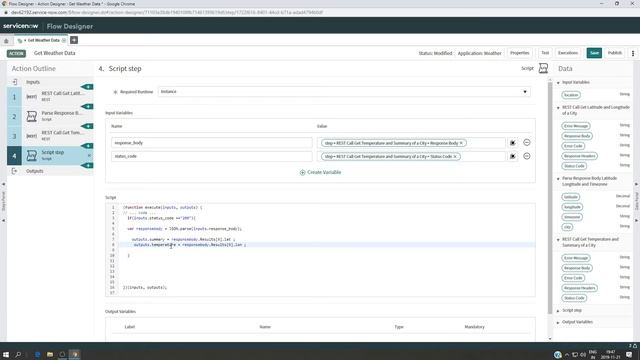
Task: Add a step between steps 3 and 4
Action: point(87,146)
